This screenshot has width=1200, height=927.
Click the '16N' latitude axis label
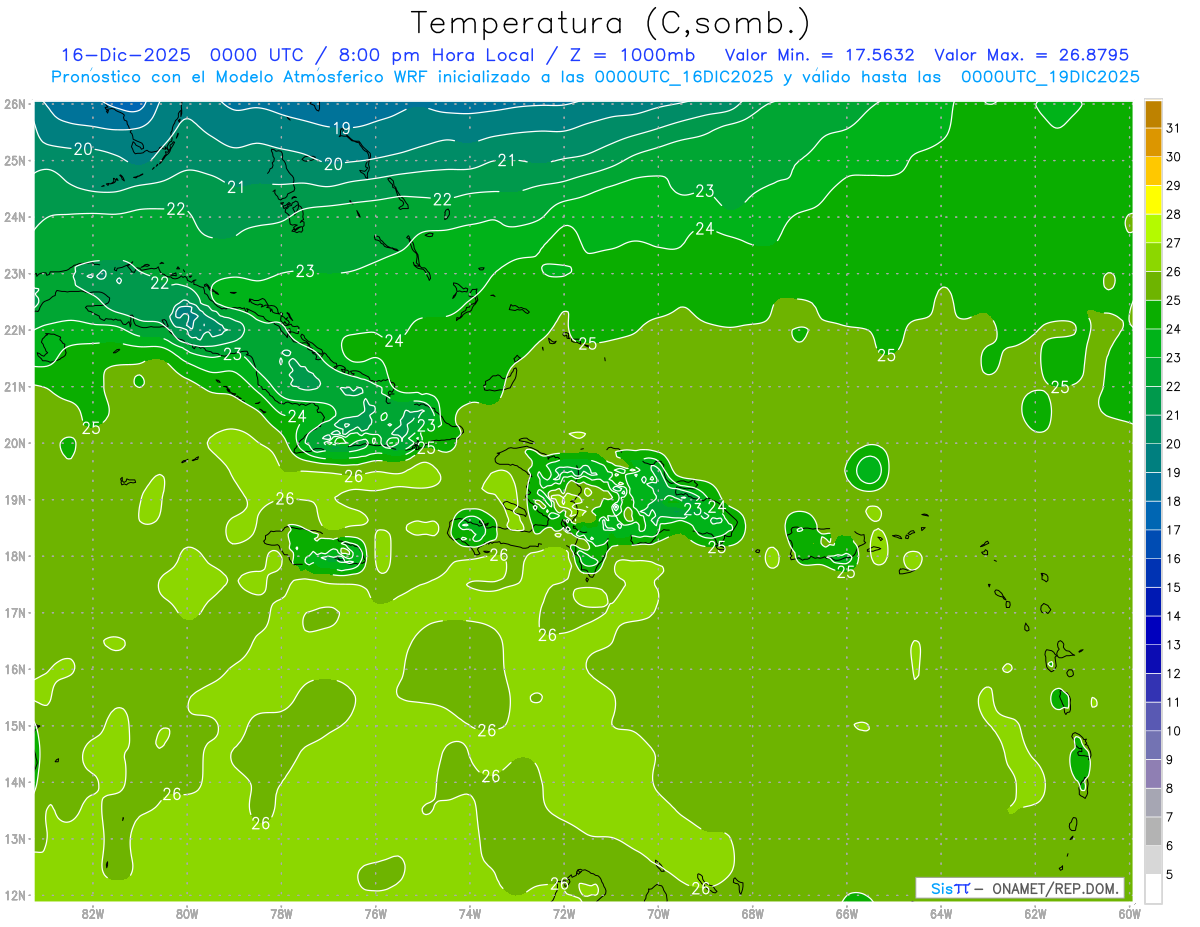[14, 669]
